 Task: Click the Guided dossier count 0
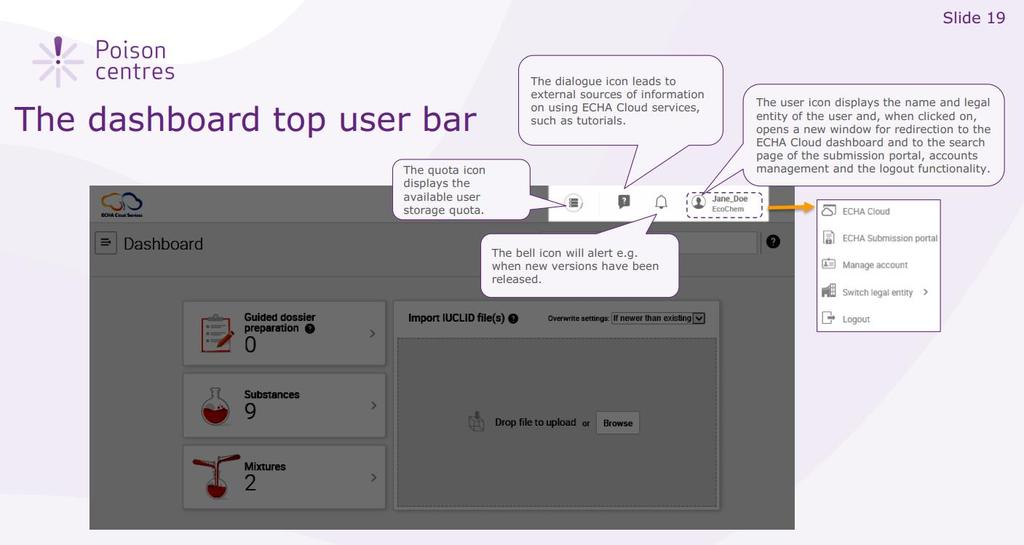250,345
